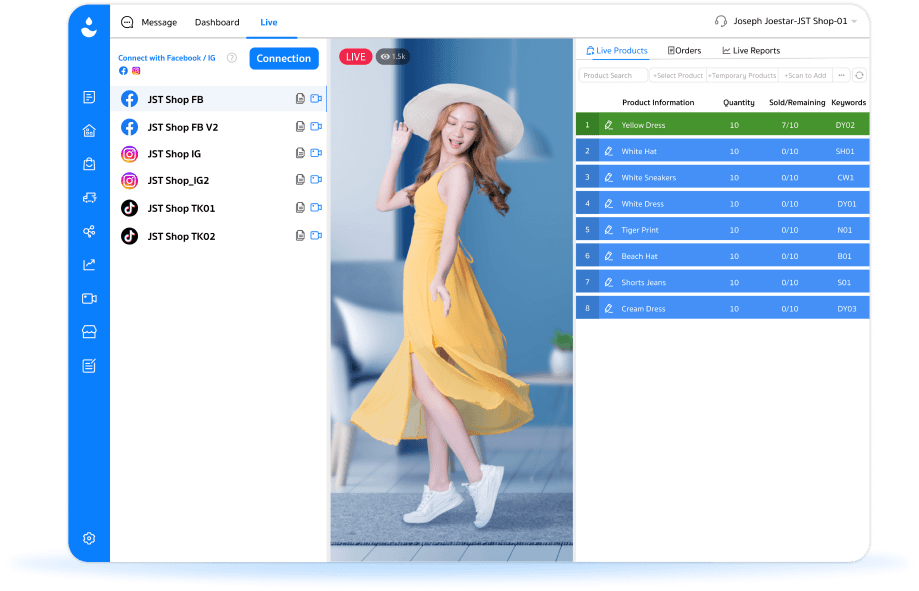Click the Connection button

point(283,58)
